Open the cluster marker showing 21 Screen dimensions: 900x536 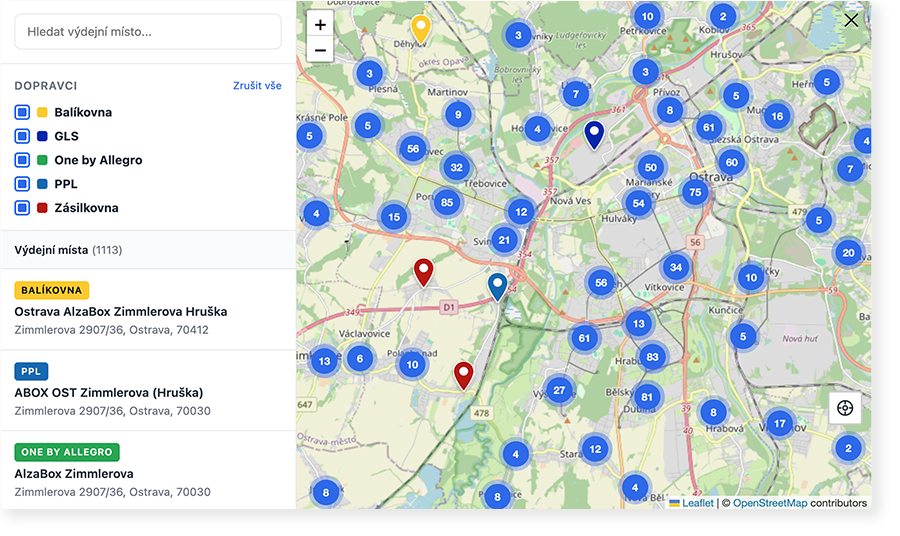[x=504, y=240]
